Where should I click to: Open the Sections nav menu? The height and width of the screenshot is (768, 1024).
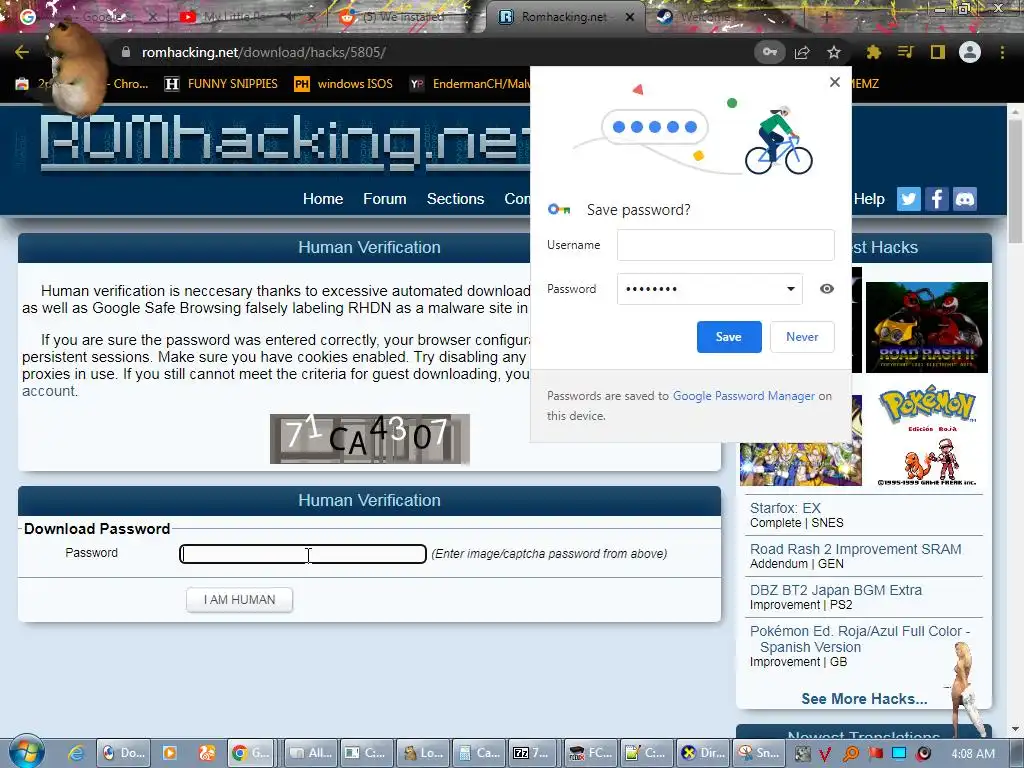(x=455, y=199)
